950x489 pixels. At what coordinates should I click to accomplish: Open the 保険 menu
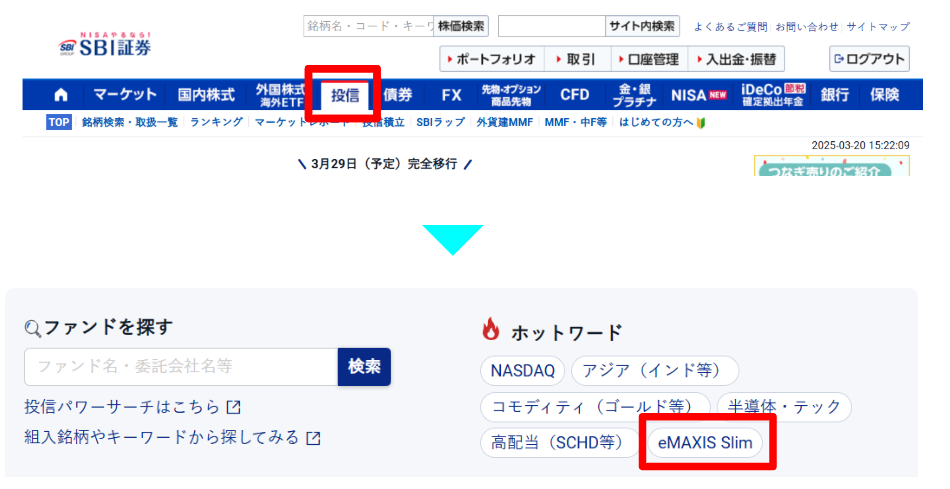[x=885, y=95]
